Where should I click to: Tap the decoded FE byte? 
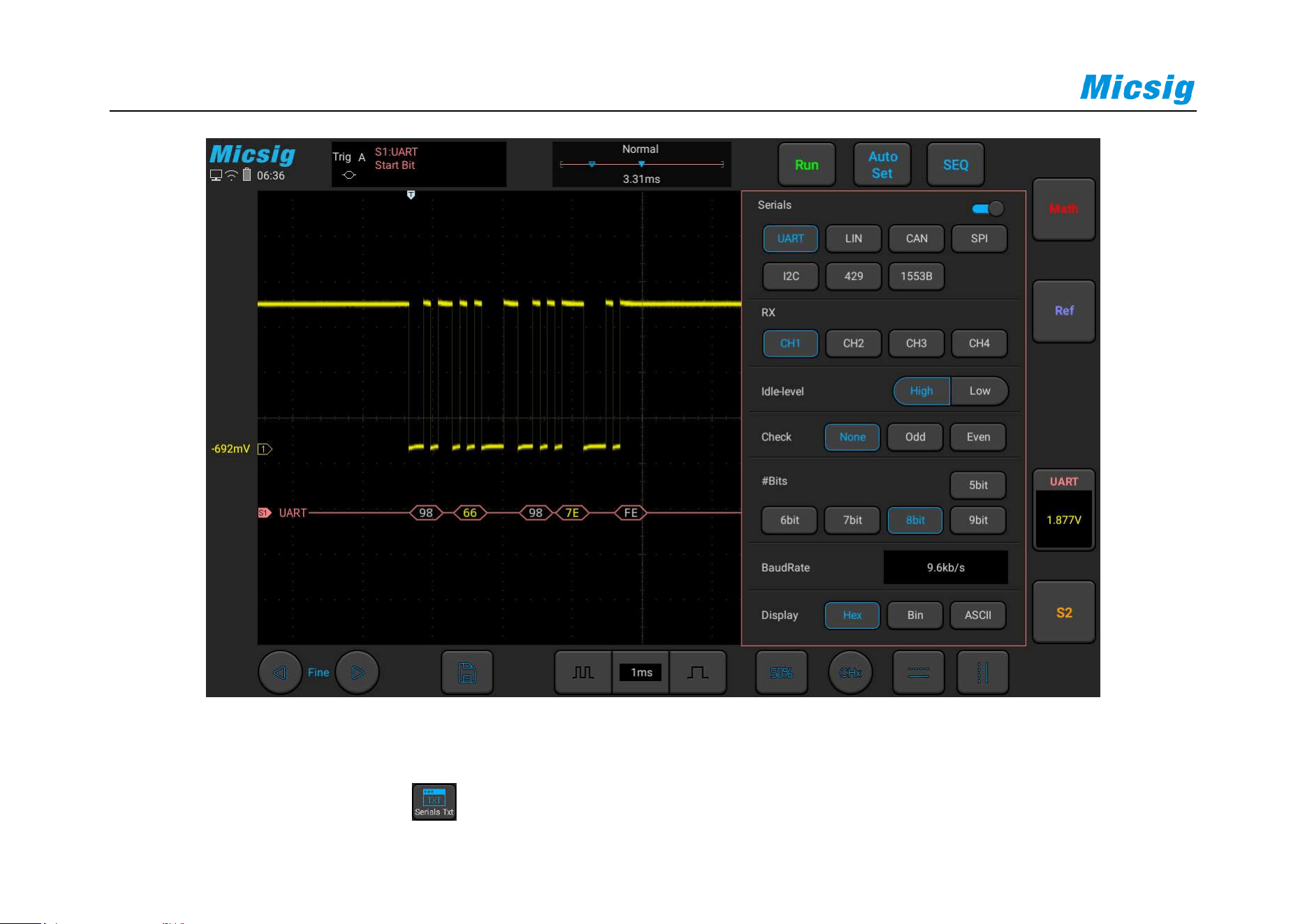(630, 513)
